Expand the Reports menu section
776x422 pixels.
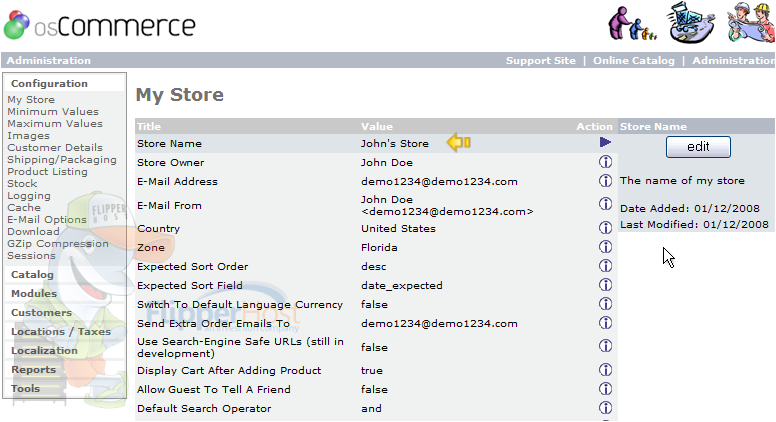(33, 370)
